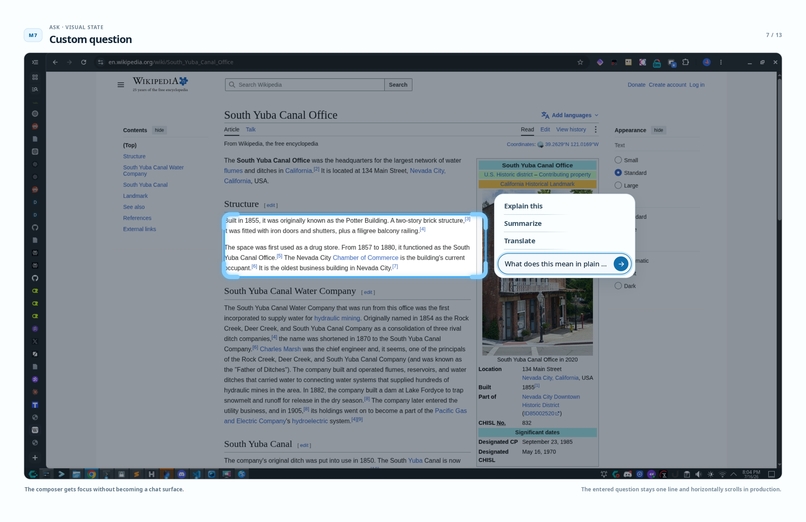The width and height of the screenshot is (806, 522).
Task: Click the globe icon beside Coordinates
Action: pyautogui.click(x=540, y=144)
